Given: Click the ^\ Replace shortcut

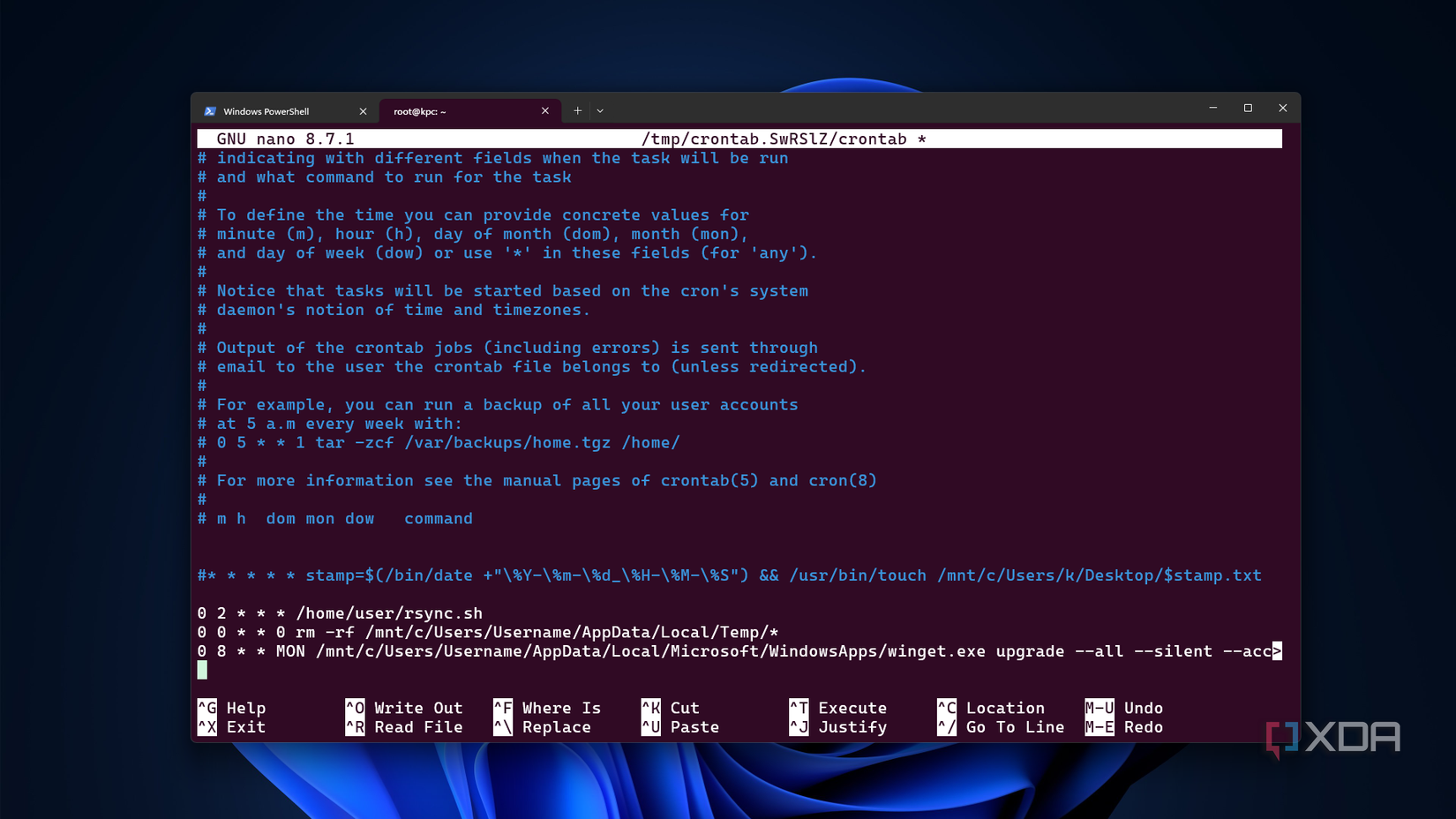Looking at the screenshot, I should [542, 727].
